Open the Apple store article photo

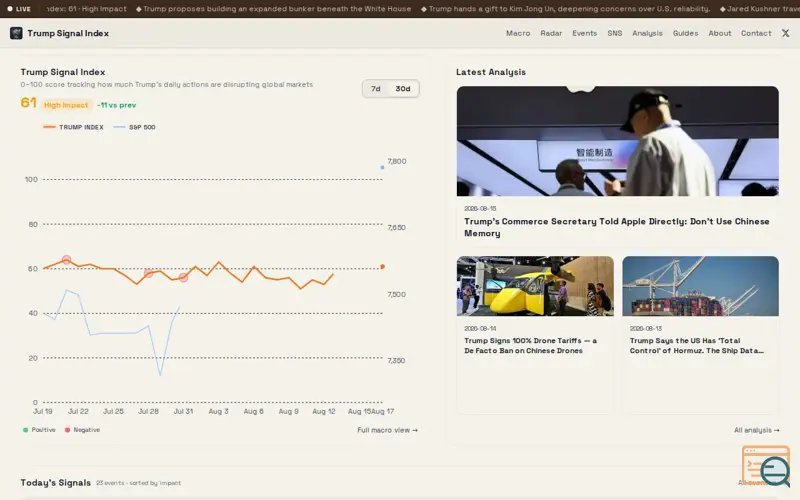pyautogui.click(x=617, y=141)
